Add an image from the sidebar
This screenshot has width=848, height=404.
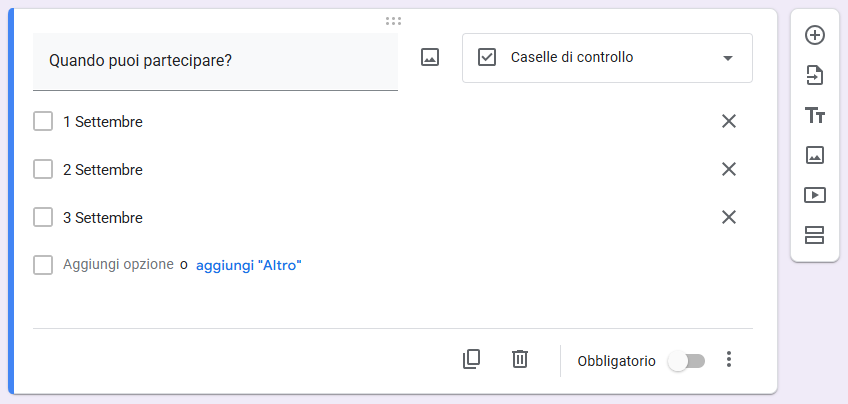pos(815,155)
